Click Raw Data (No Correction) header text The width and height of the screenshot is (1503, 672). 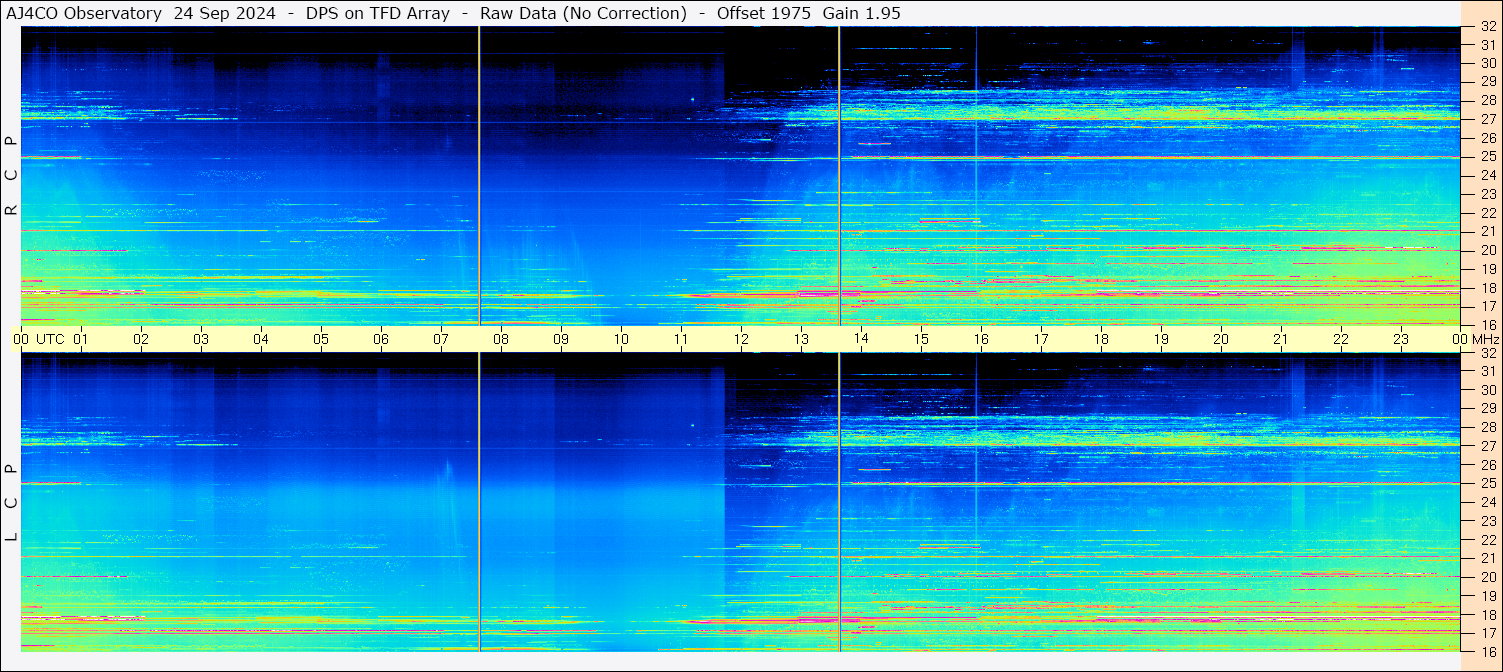[583, 13]
